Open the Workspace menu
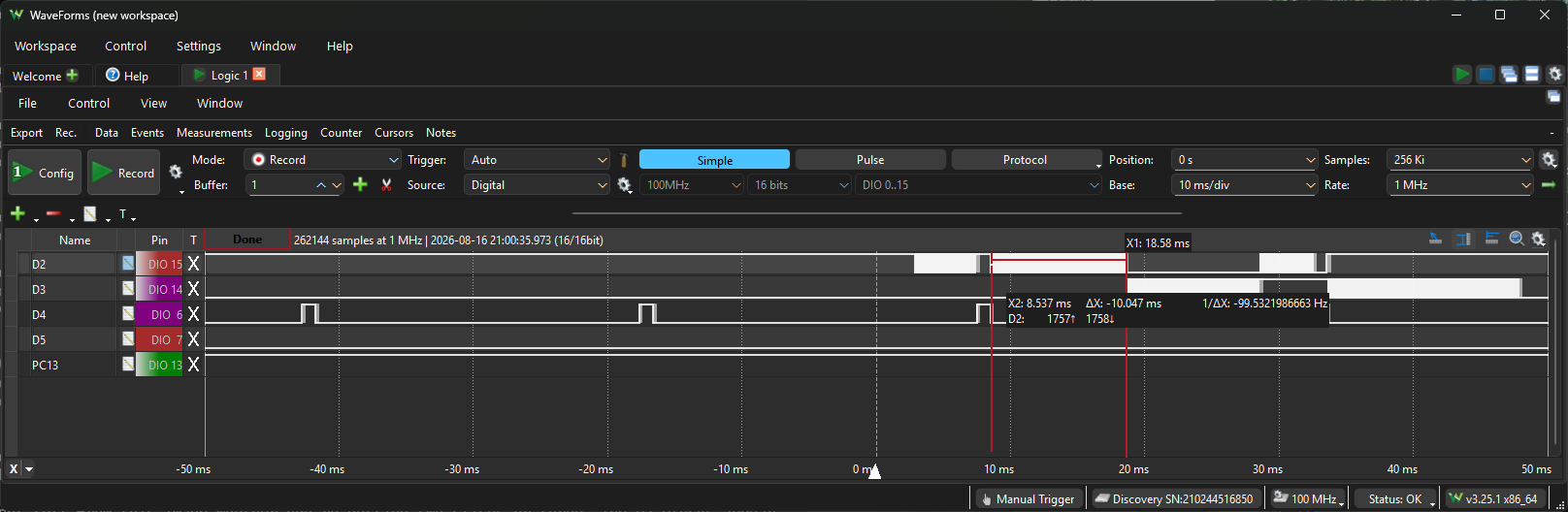This screenshot has width=1568, height=512. (46, 46)
